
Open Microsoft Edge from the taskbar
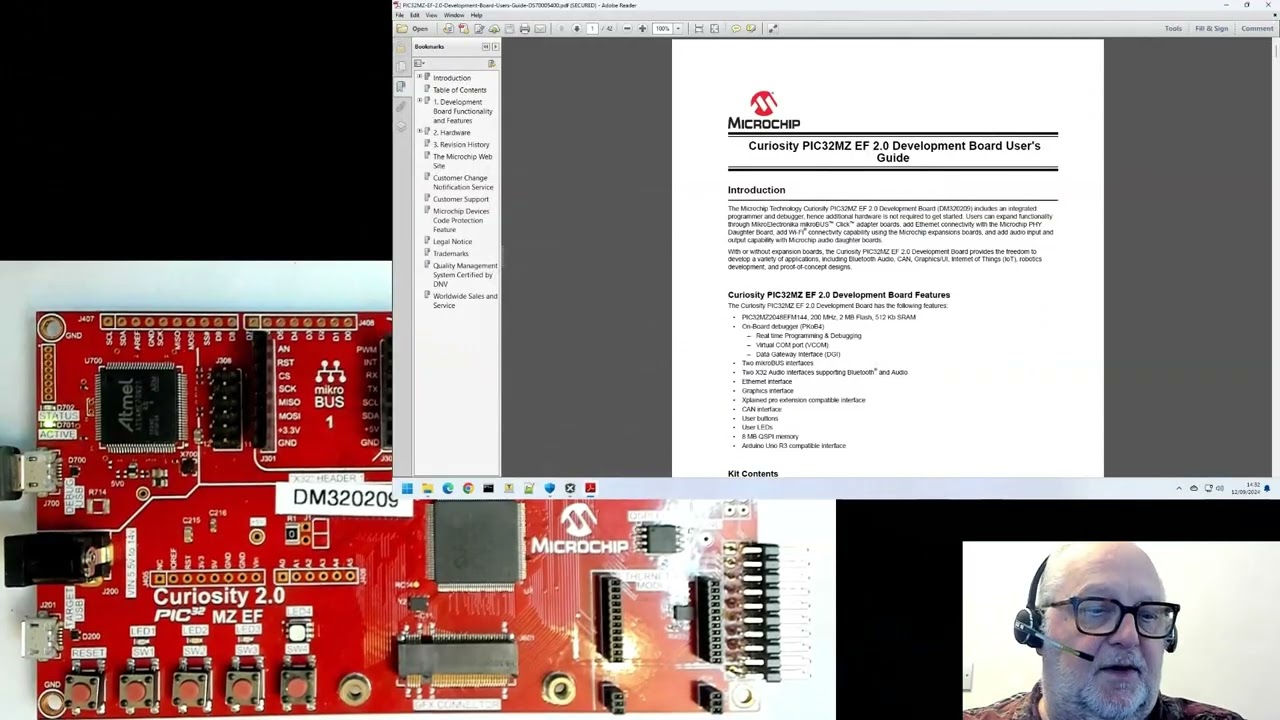pos(447,489)
